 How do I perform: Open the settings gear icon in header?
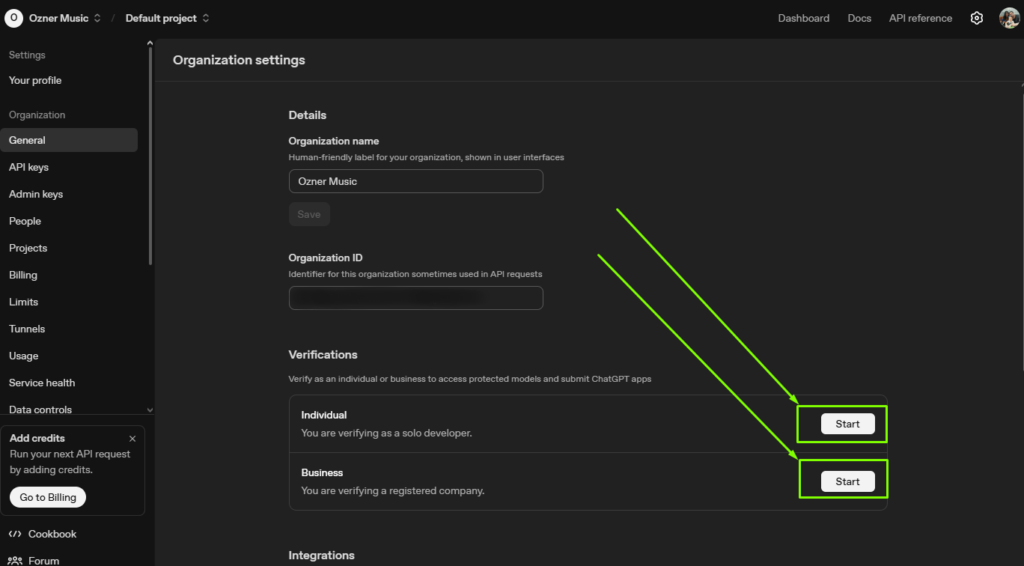[976, 18]
